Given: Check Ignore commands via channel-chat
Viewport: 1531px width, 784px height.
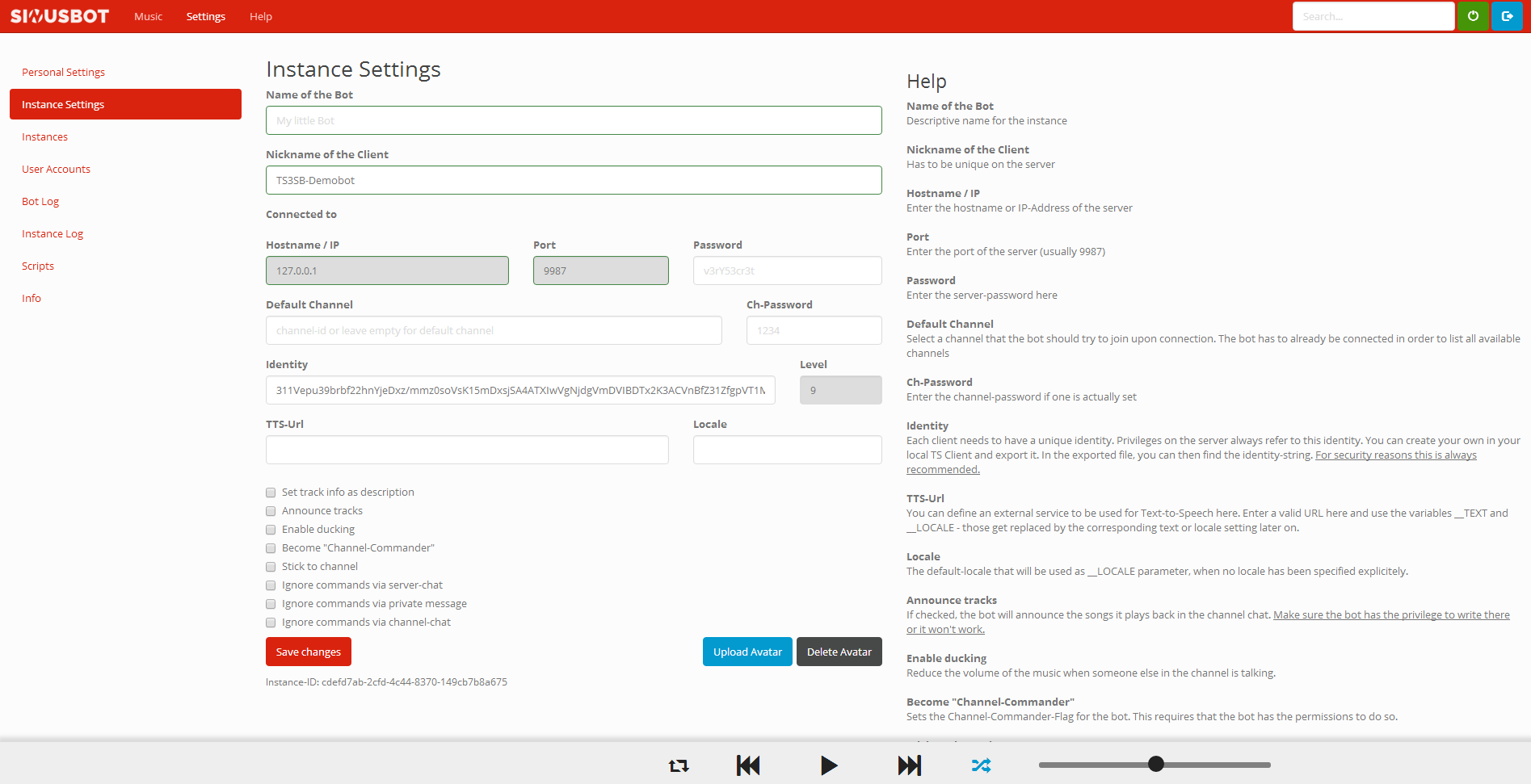Looking at the screenshot, I should tap(271, 623).
